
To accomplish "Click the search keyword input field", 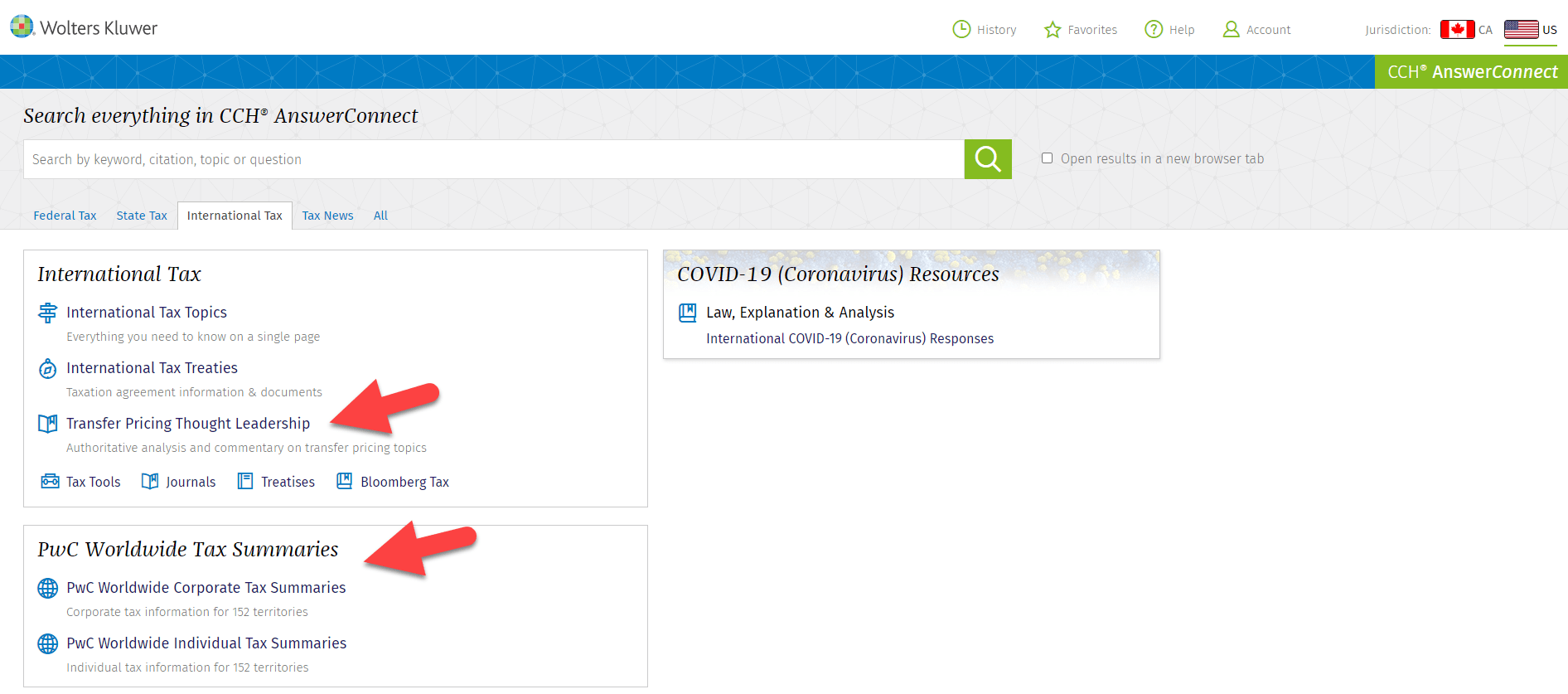I will tap(494, 159).
